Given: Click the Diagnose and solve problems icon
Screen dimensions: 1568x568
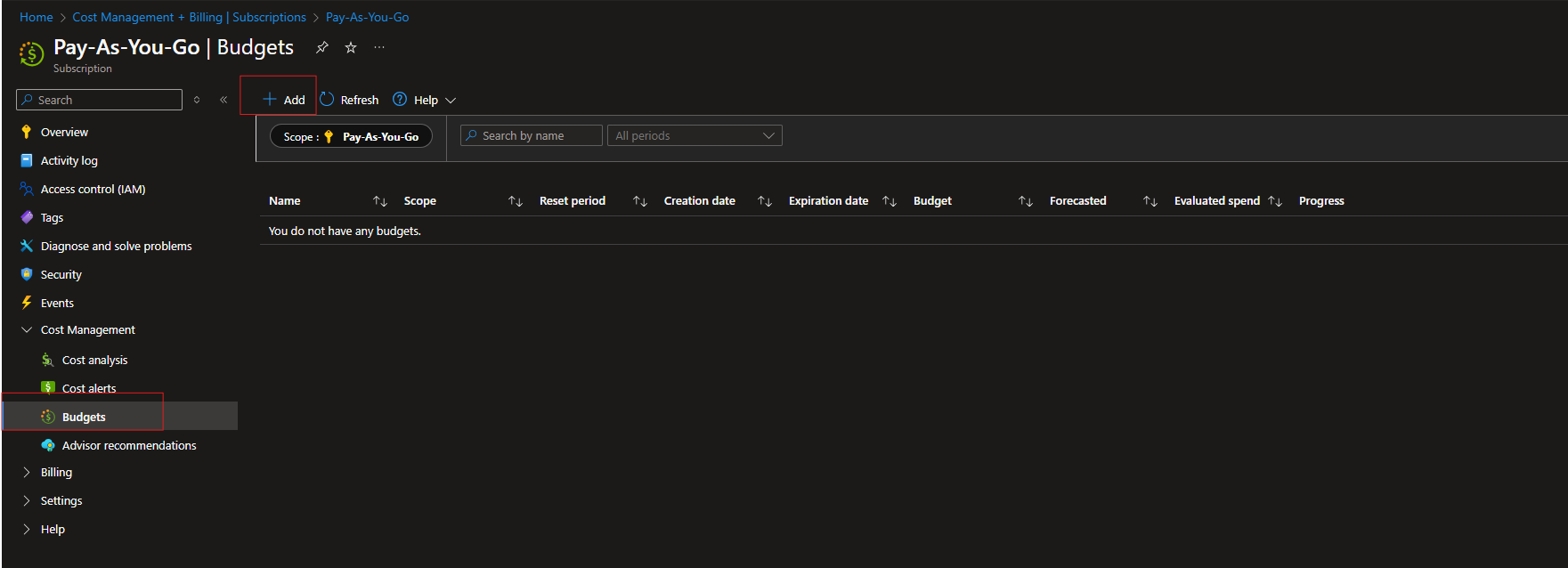Looking at the screenshot, I should coord(27,246).
